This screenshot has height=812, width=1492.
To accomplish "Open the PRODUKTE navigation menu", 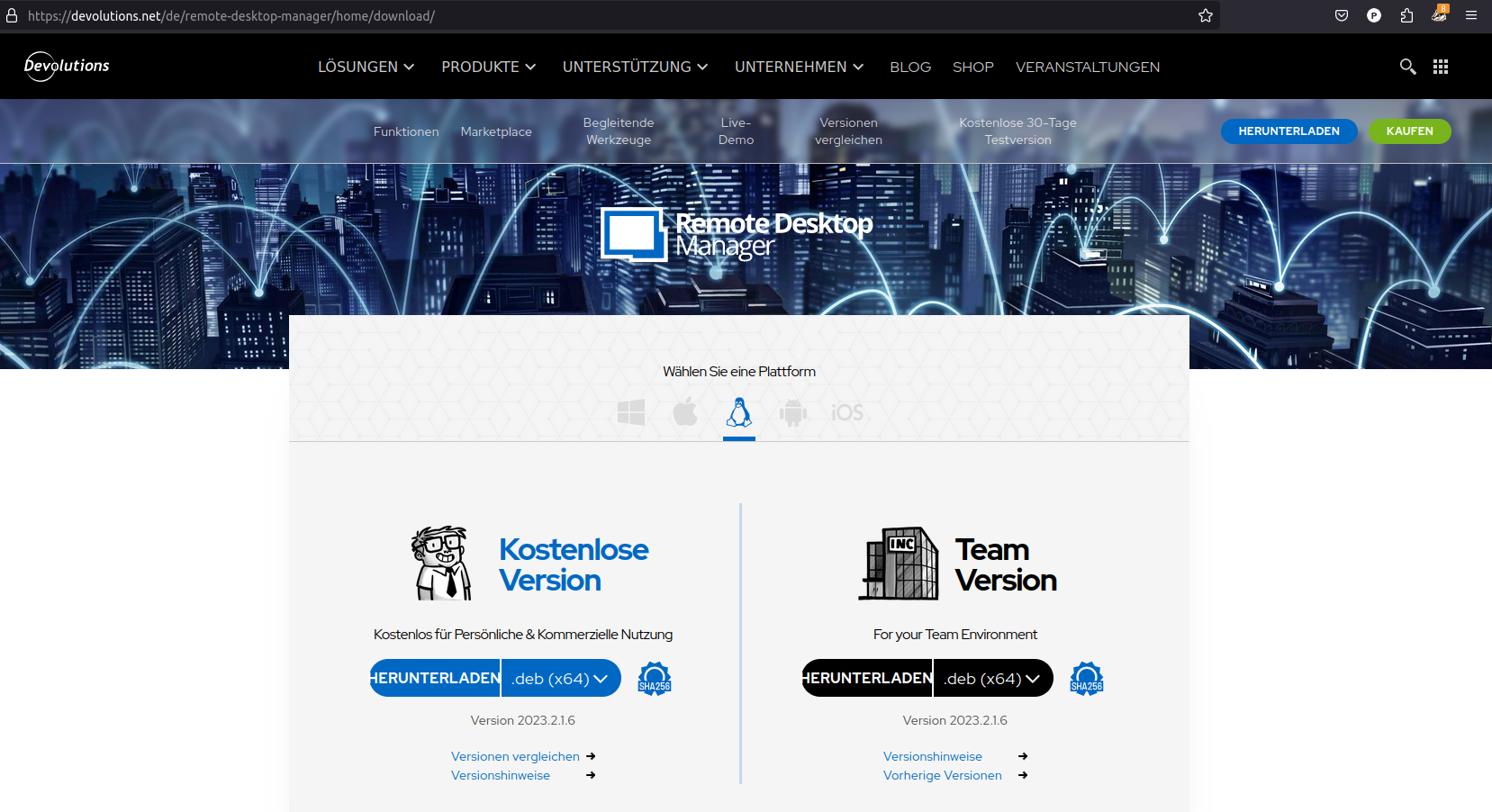I will coord(488,67).
